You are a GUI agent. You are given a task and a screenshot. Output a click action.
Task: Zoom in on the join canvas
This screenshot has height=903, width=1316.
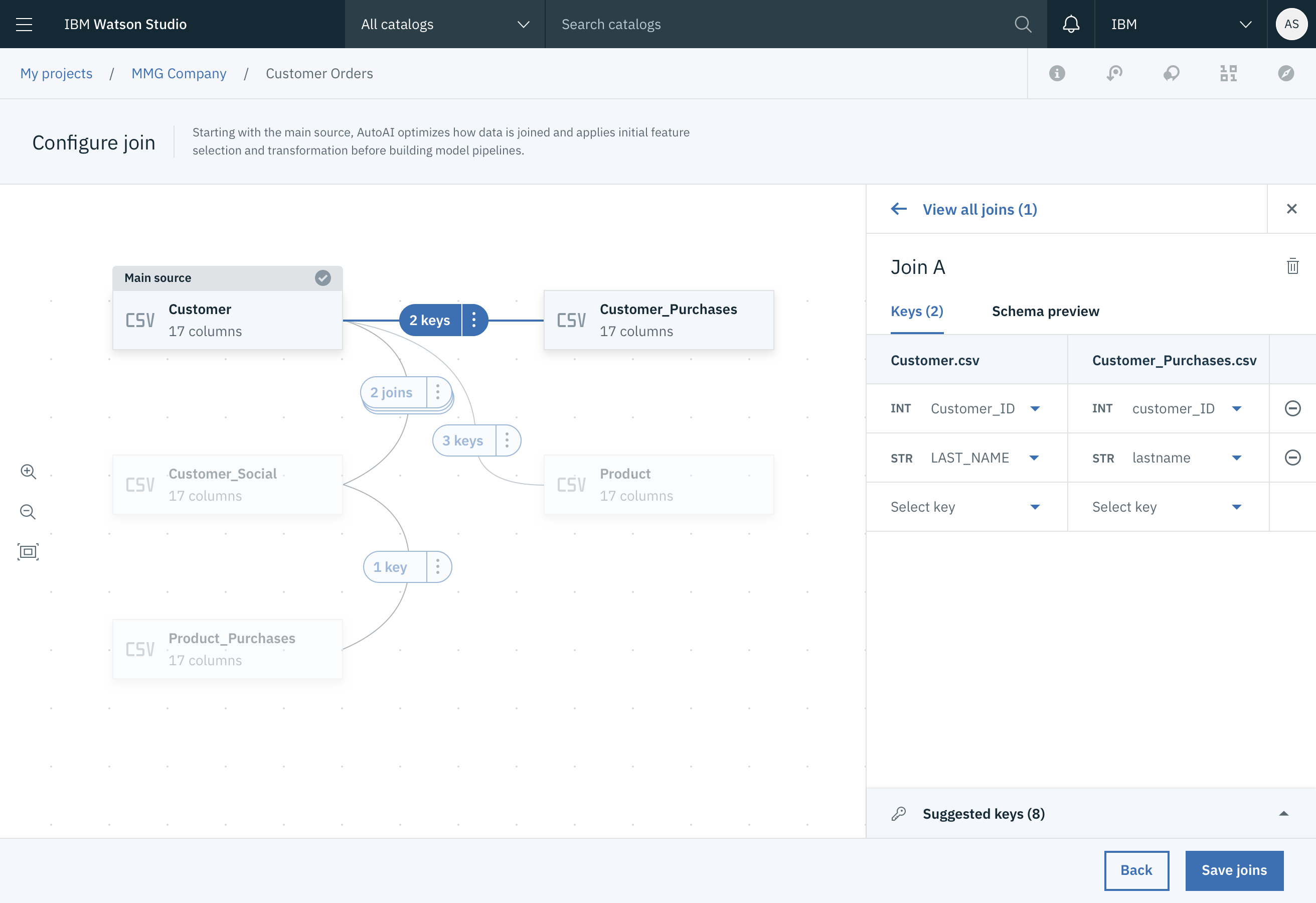(28, 472)
